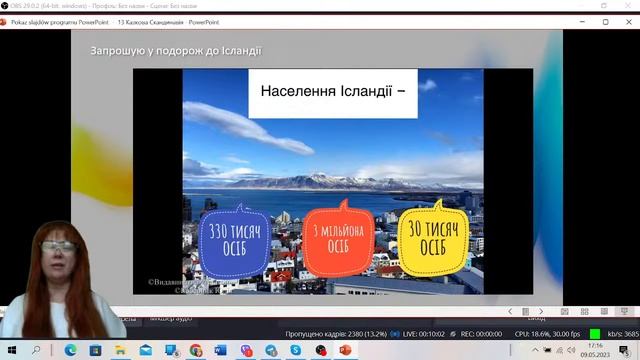Open the slide list icon between the arrows
Viewport: 640px width, 360px height.
point(525,311)
